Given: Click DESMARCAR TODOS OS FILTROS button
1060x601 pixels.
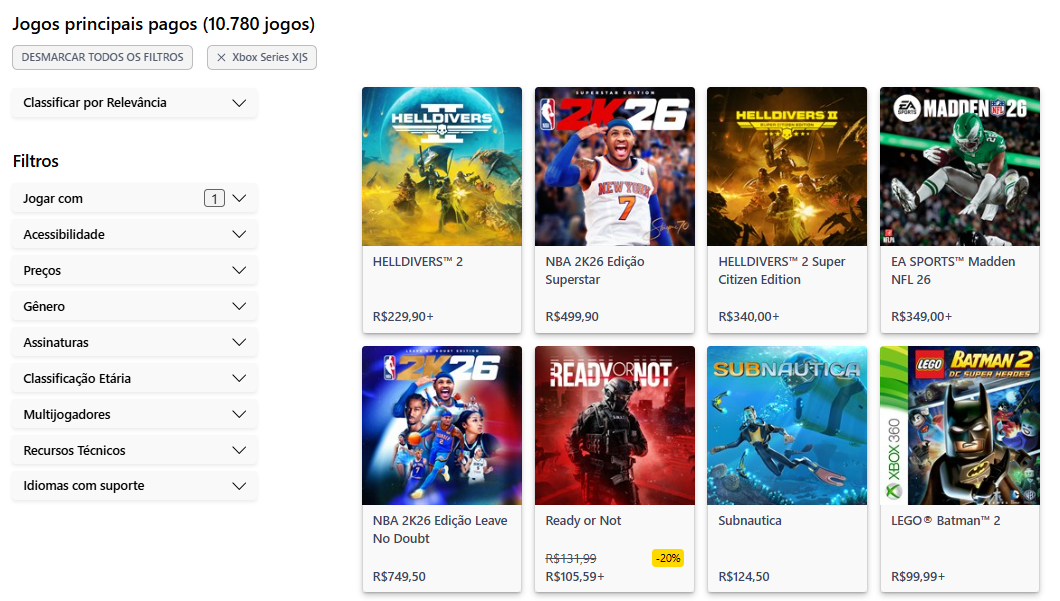Looking at the screenshot, I should (102, 57).
